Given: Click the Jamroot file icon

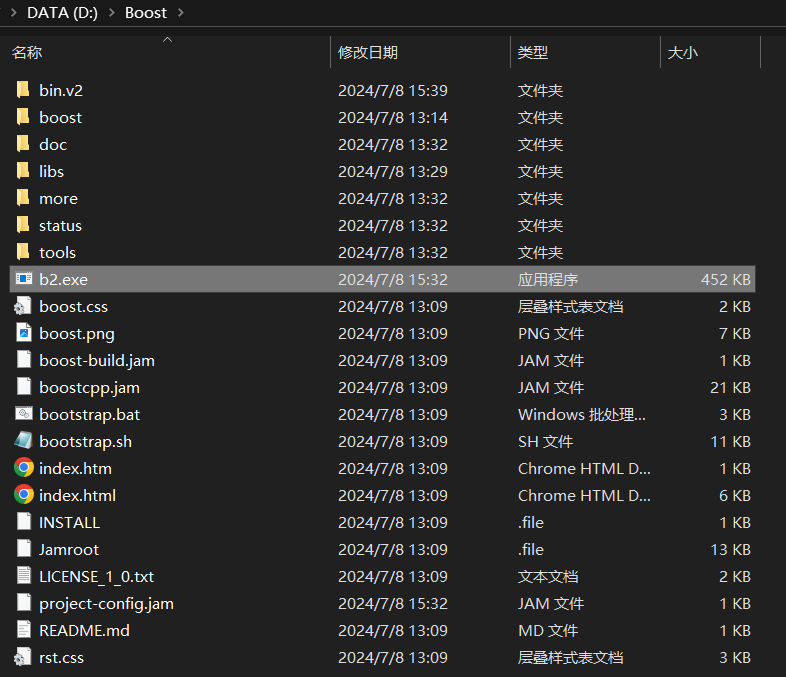Looking at the screenshot, I should tap(24, 549).
